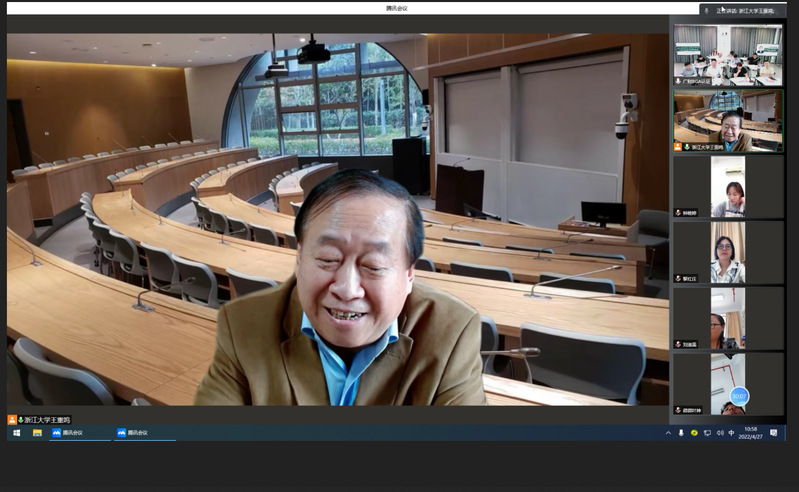Open File Explorer from the taskbar
The height and width of the screenshot is (492, 799).
point(37,433)
